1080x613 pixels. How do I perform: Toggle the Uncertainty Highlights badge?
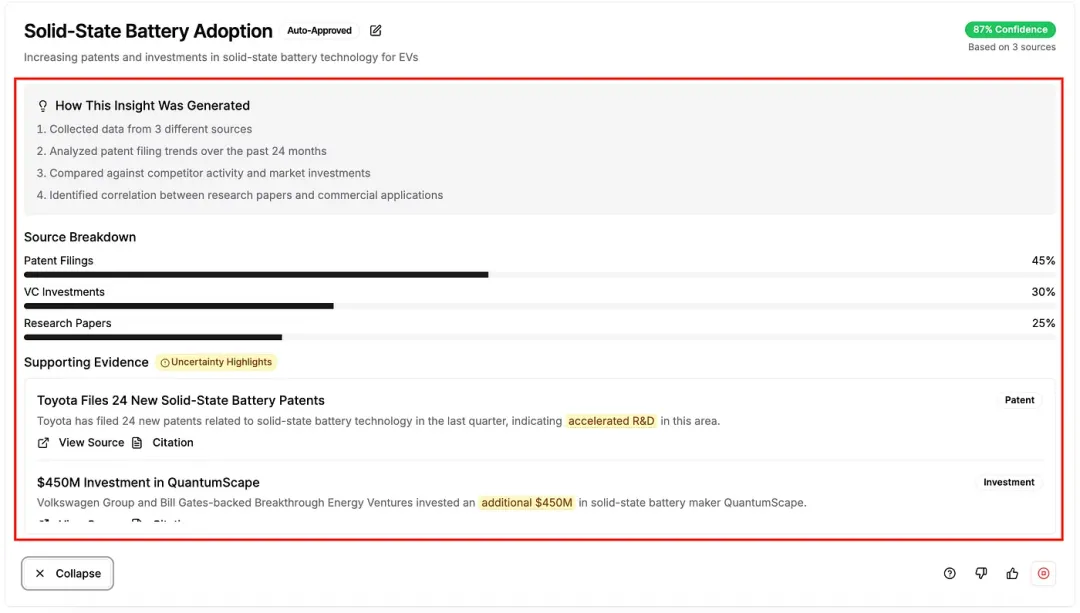coord(215,362)
